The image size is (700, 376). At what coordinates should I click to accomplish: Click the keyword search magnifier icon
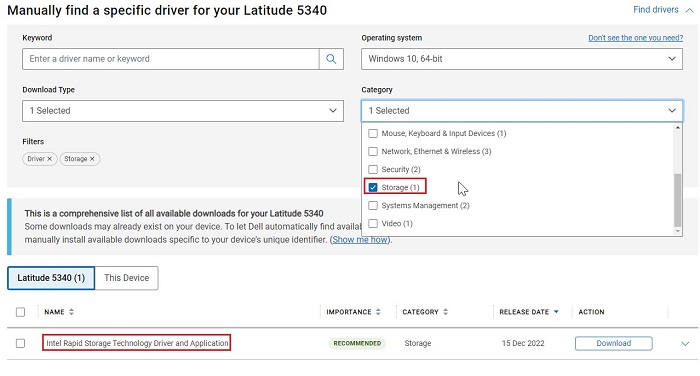point(331,59)
